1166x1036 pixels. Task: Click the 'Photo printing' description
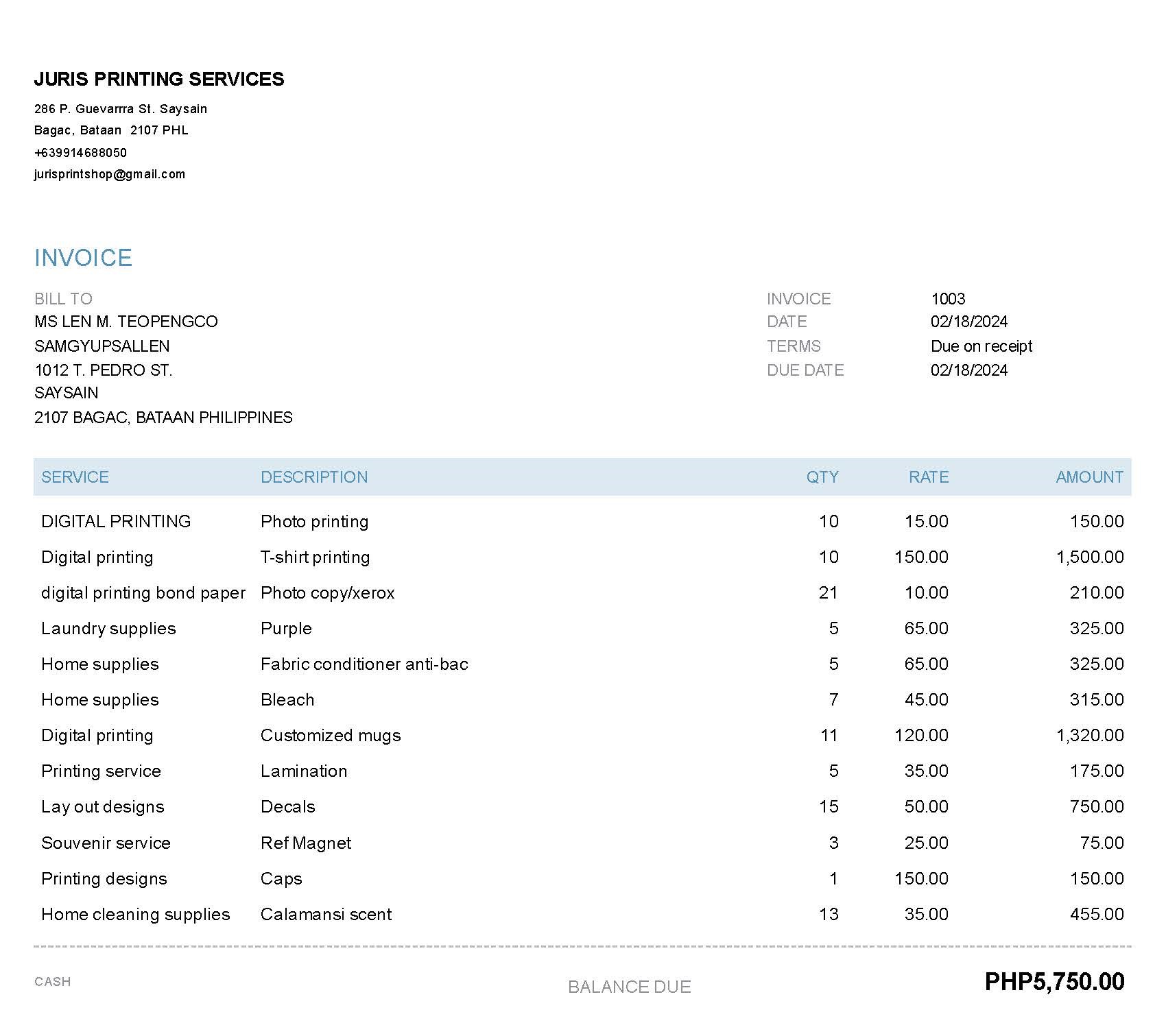315,522
